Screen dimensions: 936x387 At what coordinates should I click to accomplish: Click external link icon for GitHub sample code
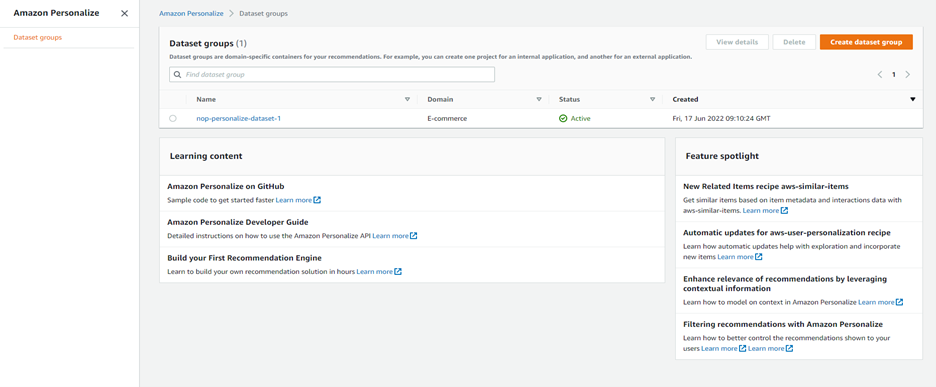point(317,200)
